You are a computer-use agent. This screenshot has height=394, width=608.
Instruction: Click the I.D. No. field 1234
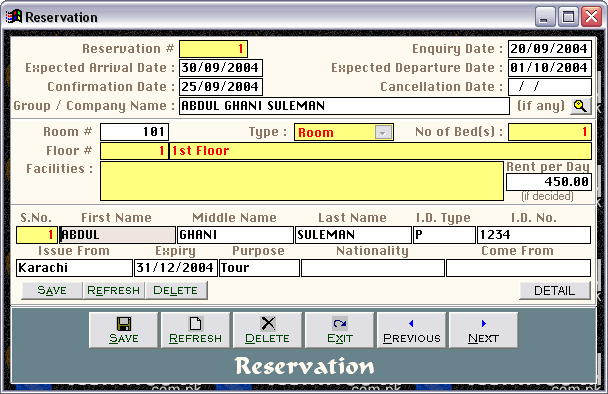click(x=534, y=235)
